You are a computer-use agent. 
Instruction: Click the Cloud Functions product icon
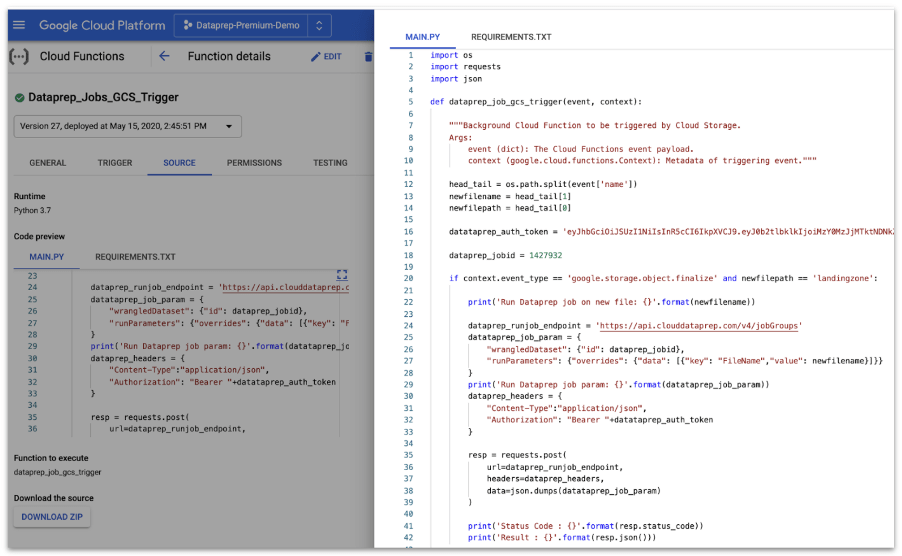pos(19,56)
